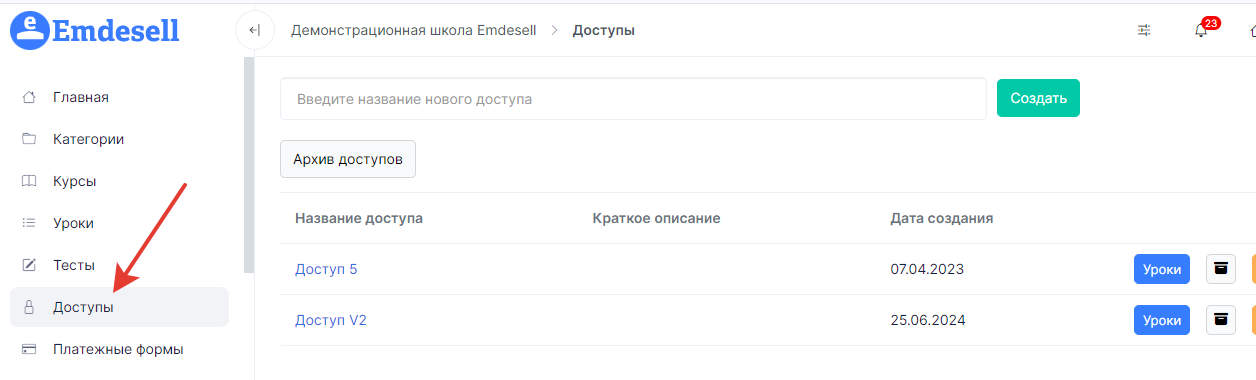
Task: Click the Emdesell logo
Action: pos(95,30)
